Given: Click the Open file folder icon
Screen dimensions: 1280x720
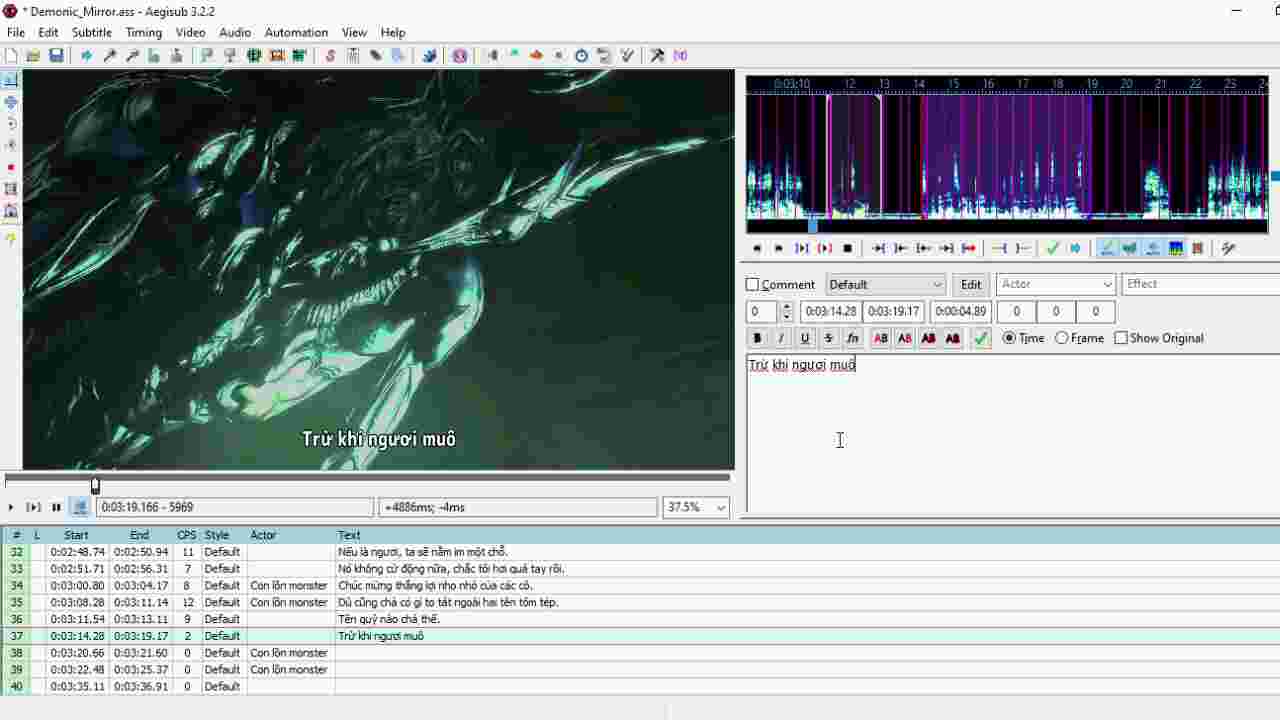Looking at the screenshot, I should [x=33, y=56].
